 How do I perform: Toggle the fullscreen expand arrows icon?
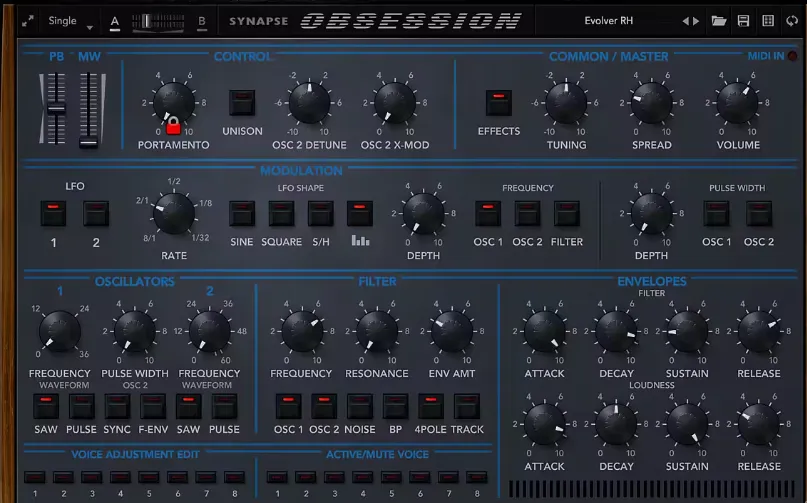click(28, 21)
